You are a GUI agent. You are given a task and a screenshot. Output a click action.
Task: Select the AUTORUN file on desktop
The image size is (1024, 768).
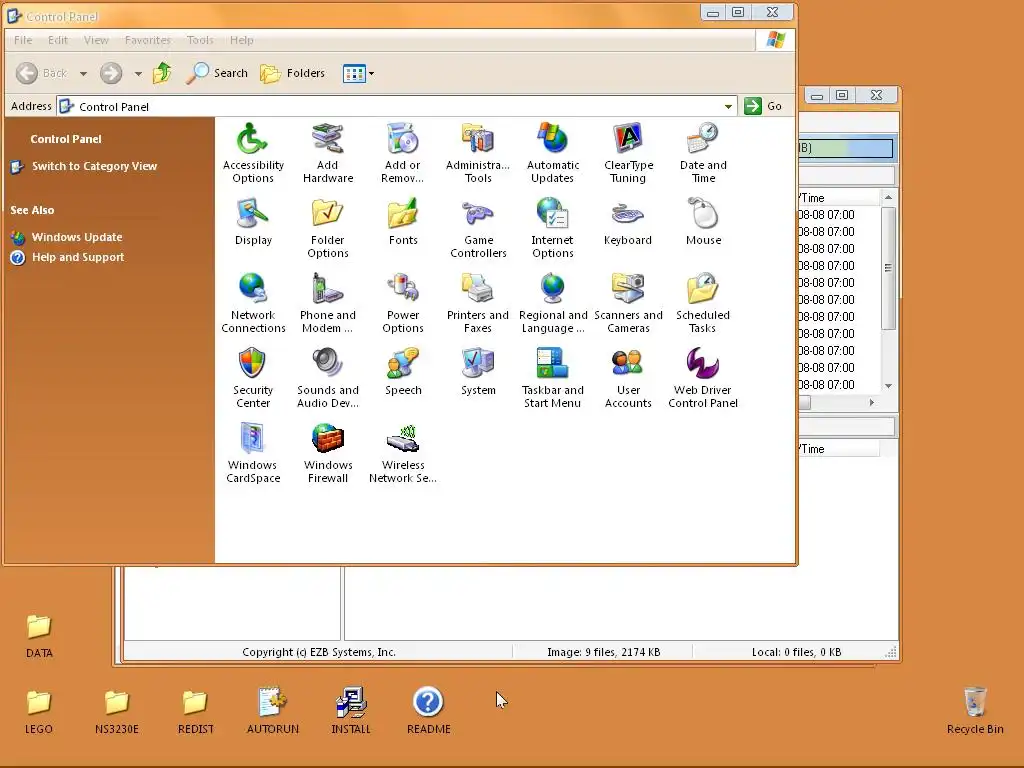click(x=273, y=711)
